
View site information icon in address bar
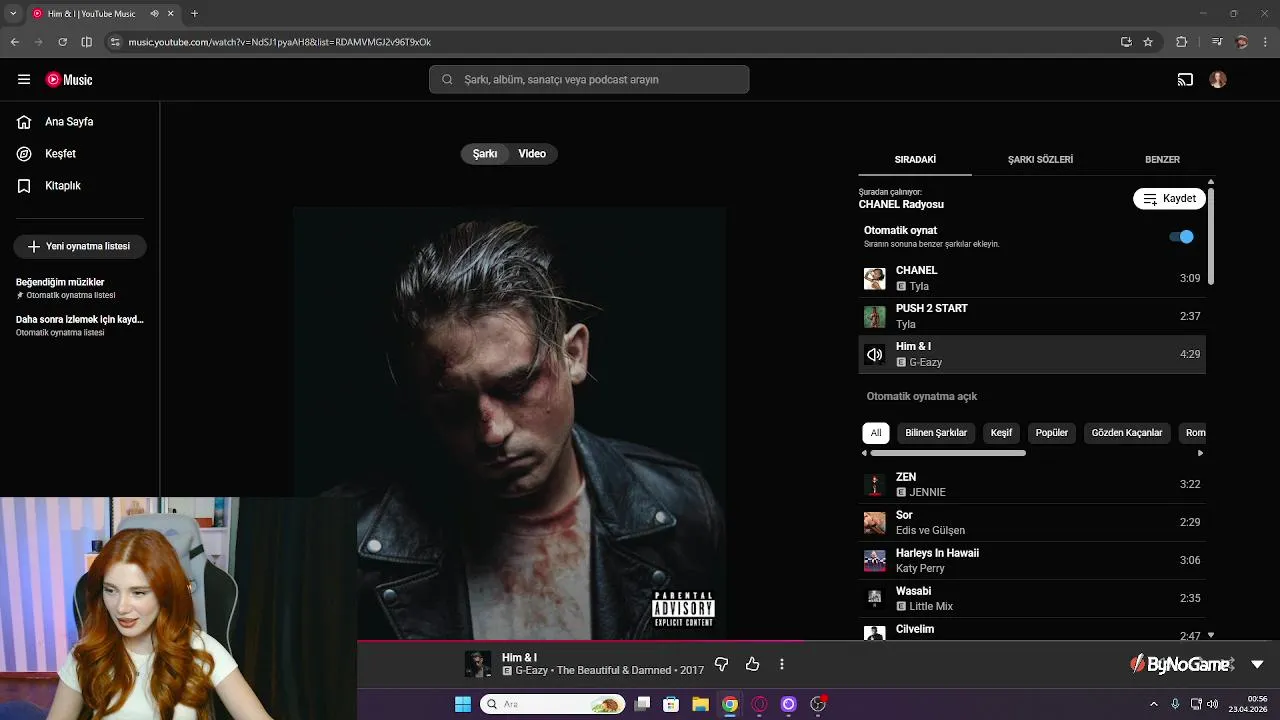point(115,42)
